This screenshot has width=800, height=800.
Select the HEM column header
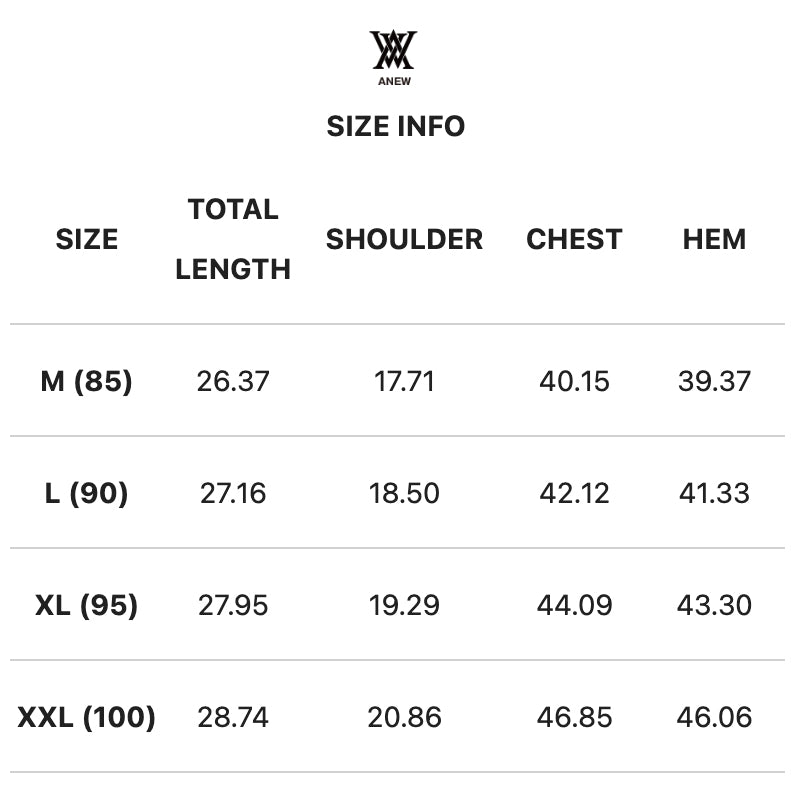714,239
